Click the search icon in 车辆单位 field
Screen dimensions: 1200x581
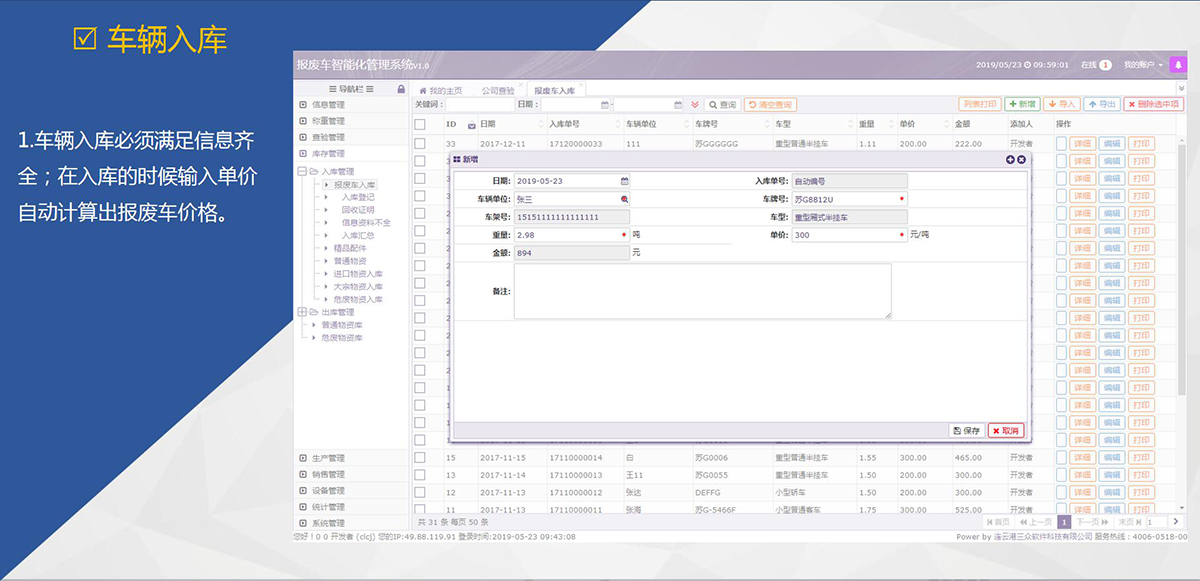point(625,199)
